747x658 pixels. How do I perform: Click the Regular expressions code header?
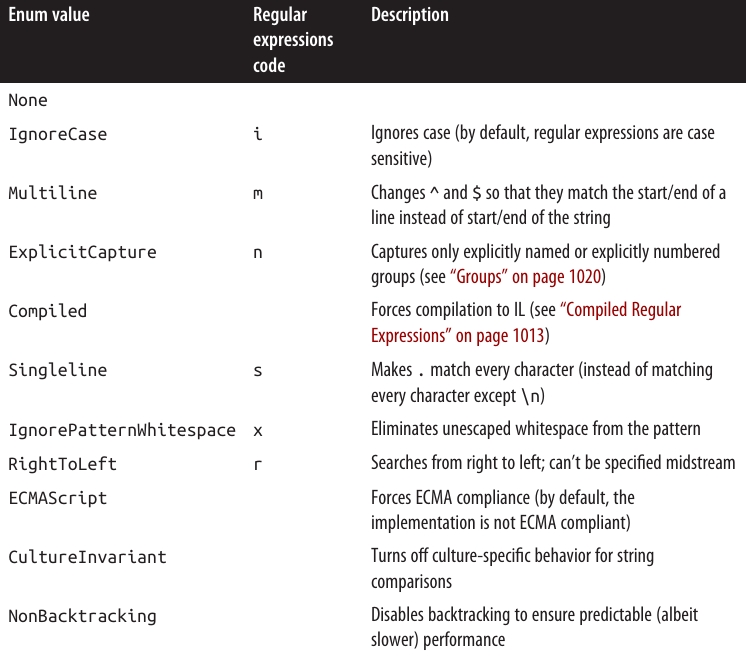pos(292,40)
